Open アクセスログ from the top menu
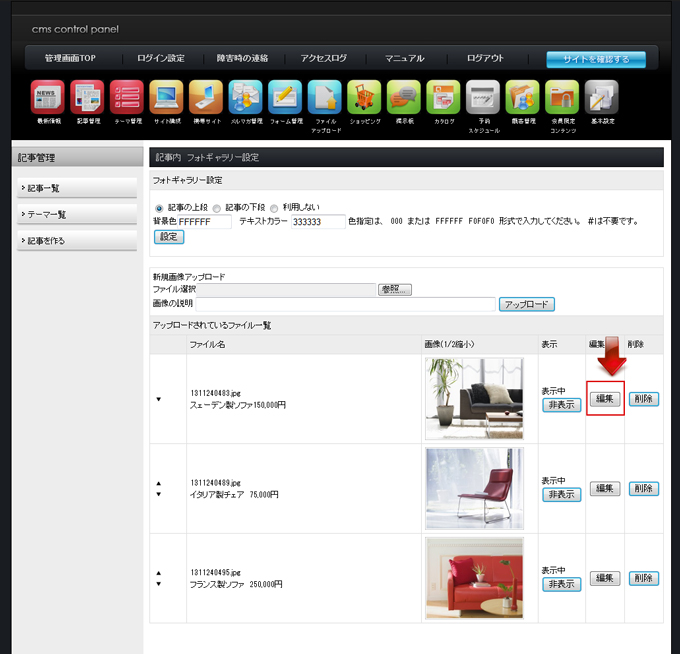The image size is (680, 654). click(x=323, y=59)
